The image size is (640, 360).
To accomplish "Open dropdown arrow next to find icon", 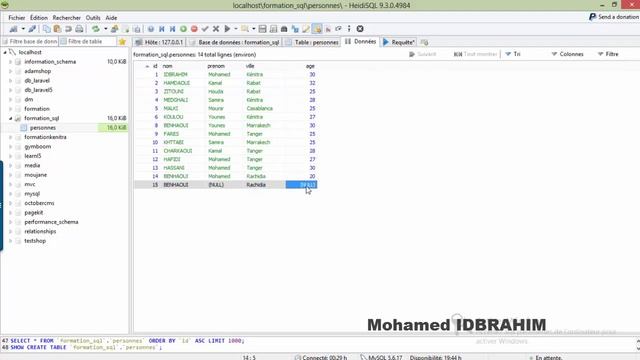I will (x=253, y=29).
